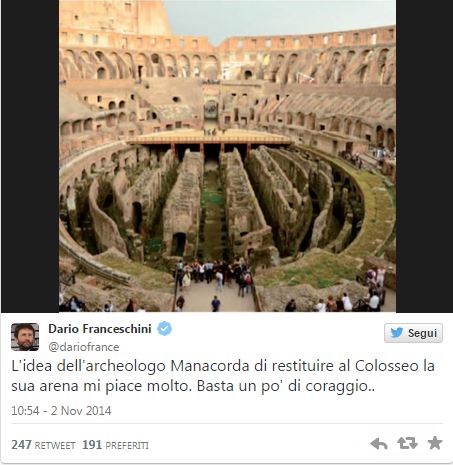View the 191 Preferiti list
This screenshot has height=465, width=453.
[x=115, y=445]
